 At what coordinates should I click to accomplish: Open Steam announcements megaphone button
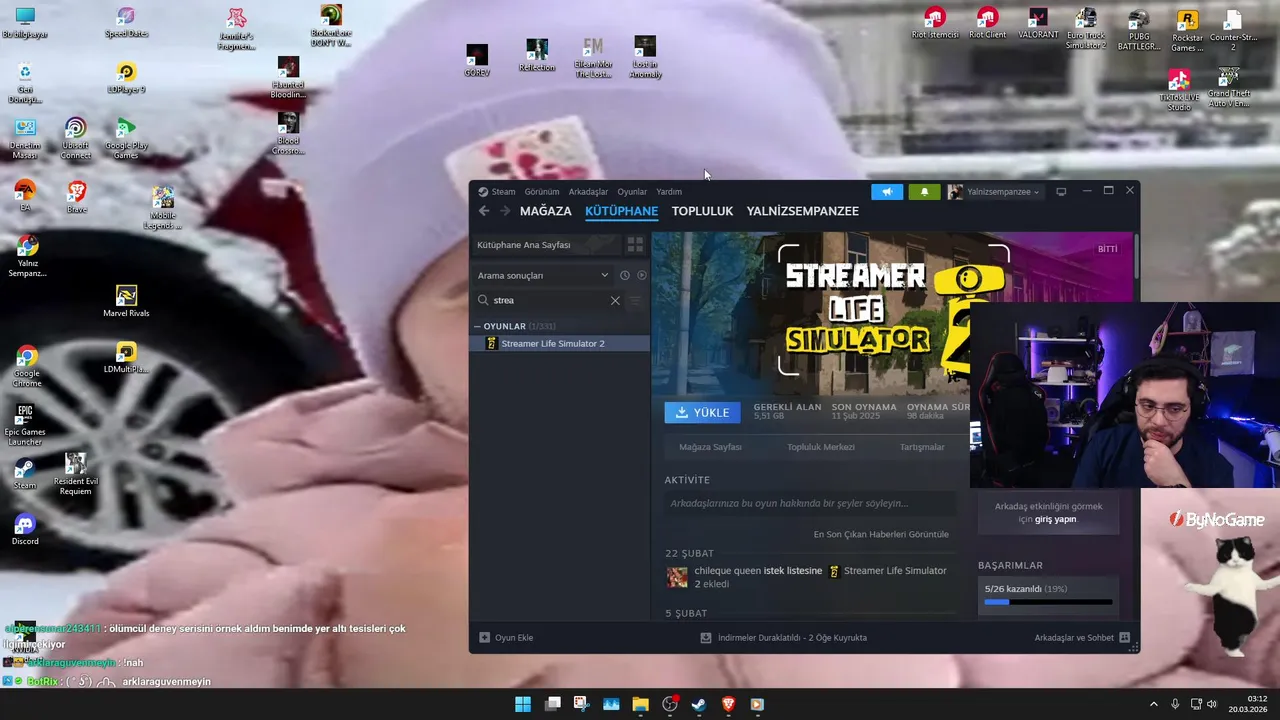coord(887,192)
